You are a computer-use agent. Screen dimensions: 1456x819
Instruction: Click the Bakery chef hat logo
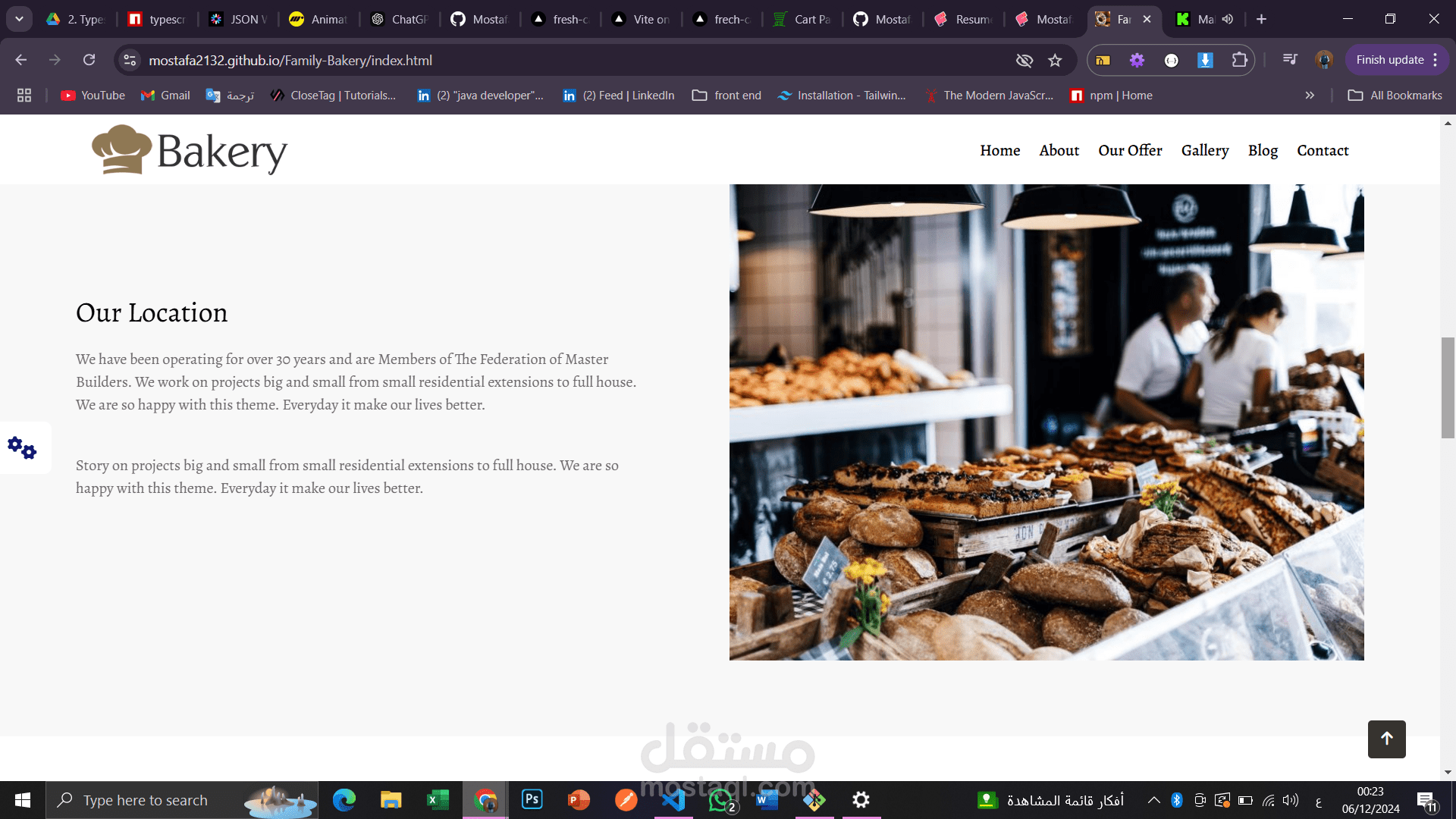[121, 150]
